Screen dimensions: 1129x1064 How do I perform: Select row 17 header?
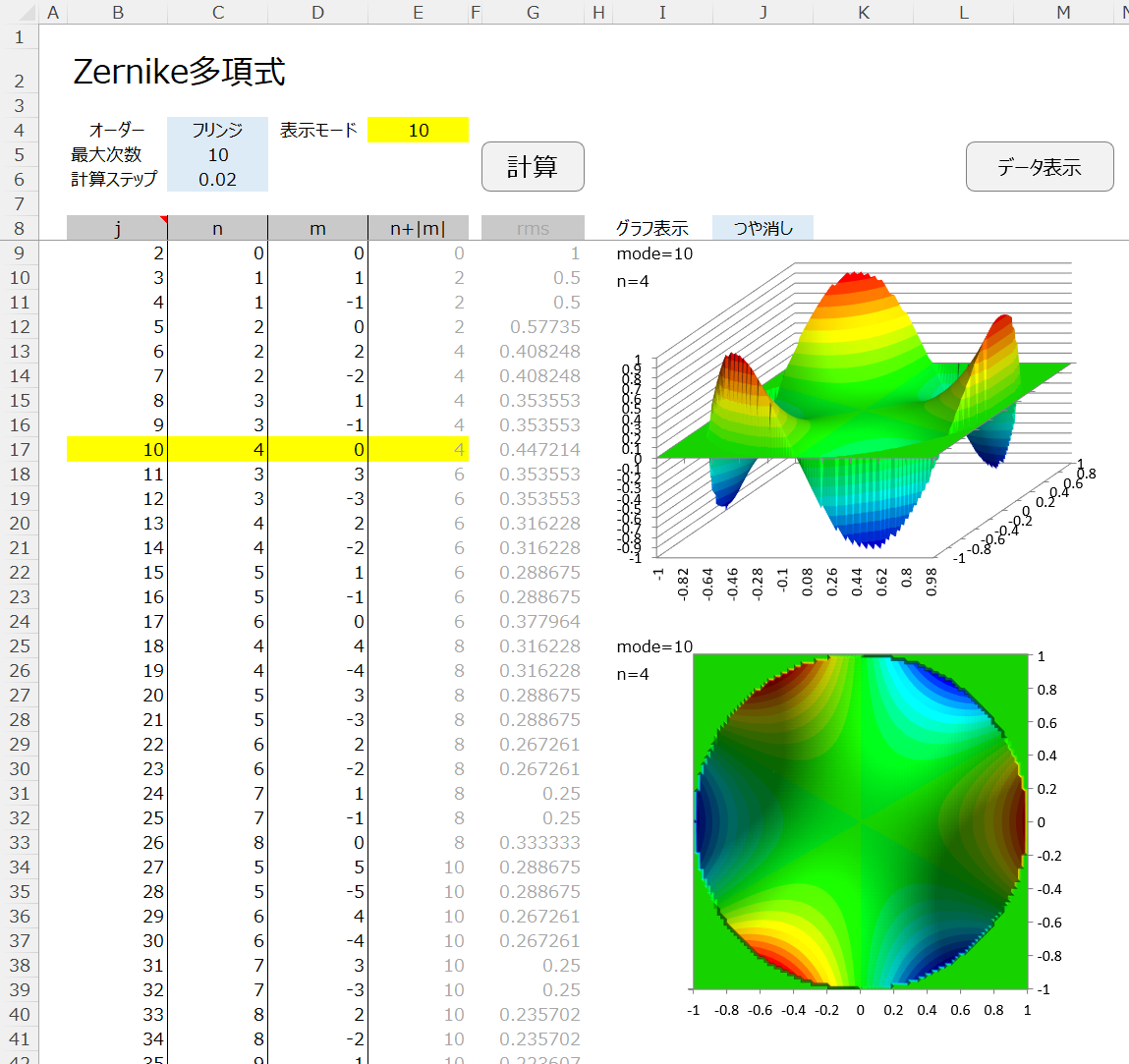pyautogui.click(x=20, y=450)
